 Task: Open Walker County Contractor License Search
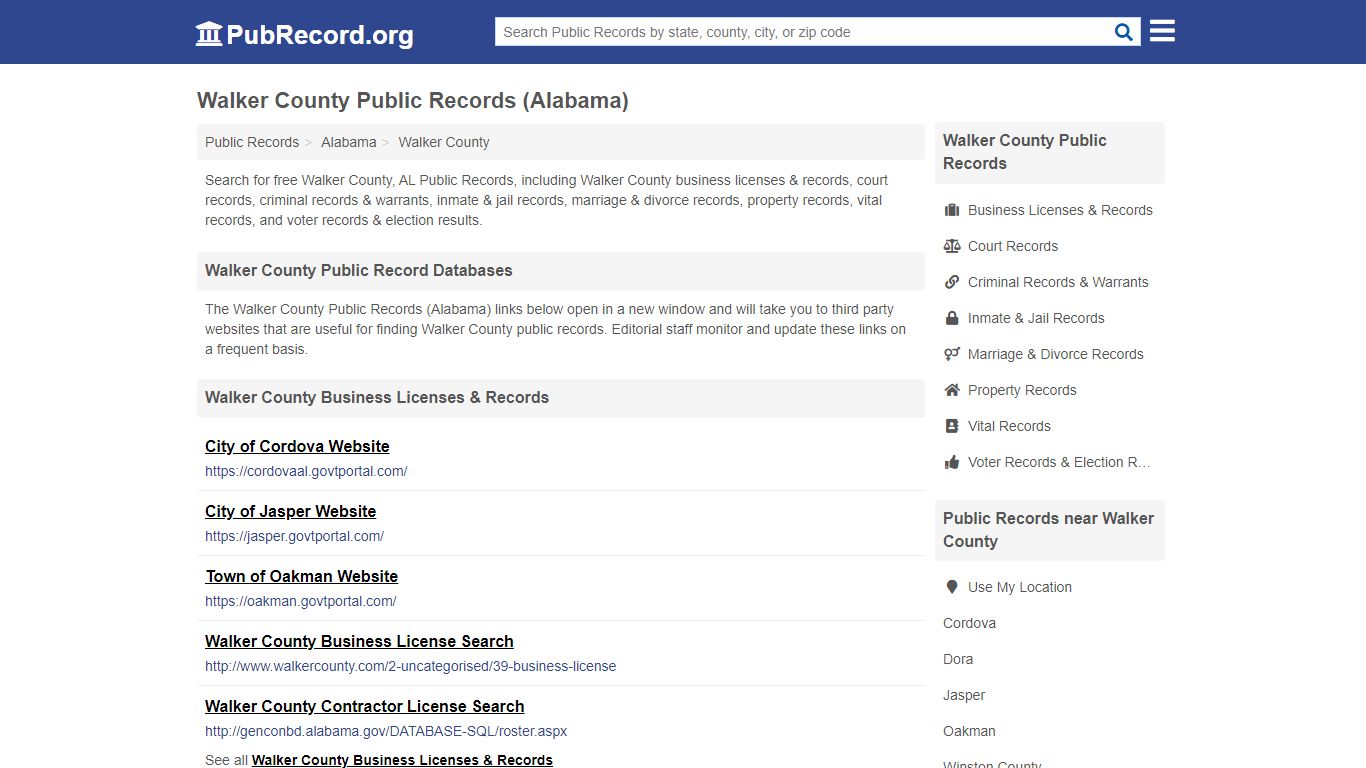365,706
